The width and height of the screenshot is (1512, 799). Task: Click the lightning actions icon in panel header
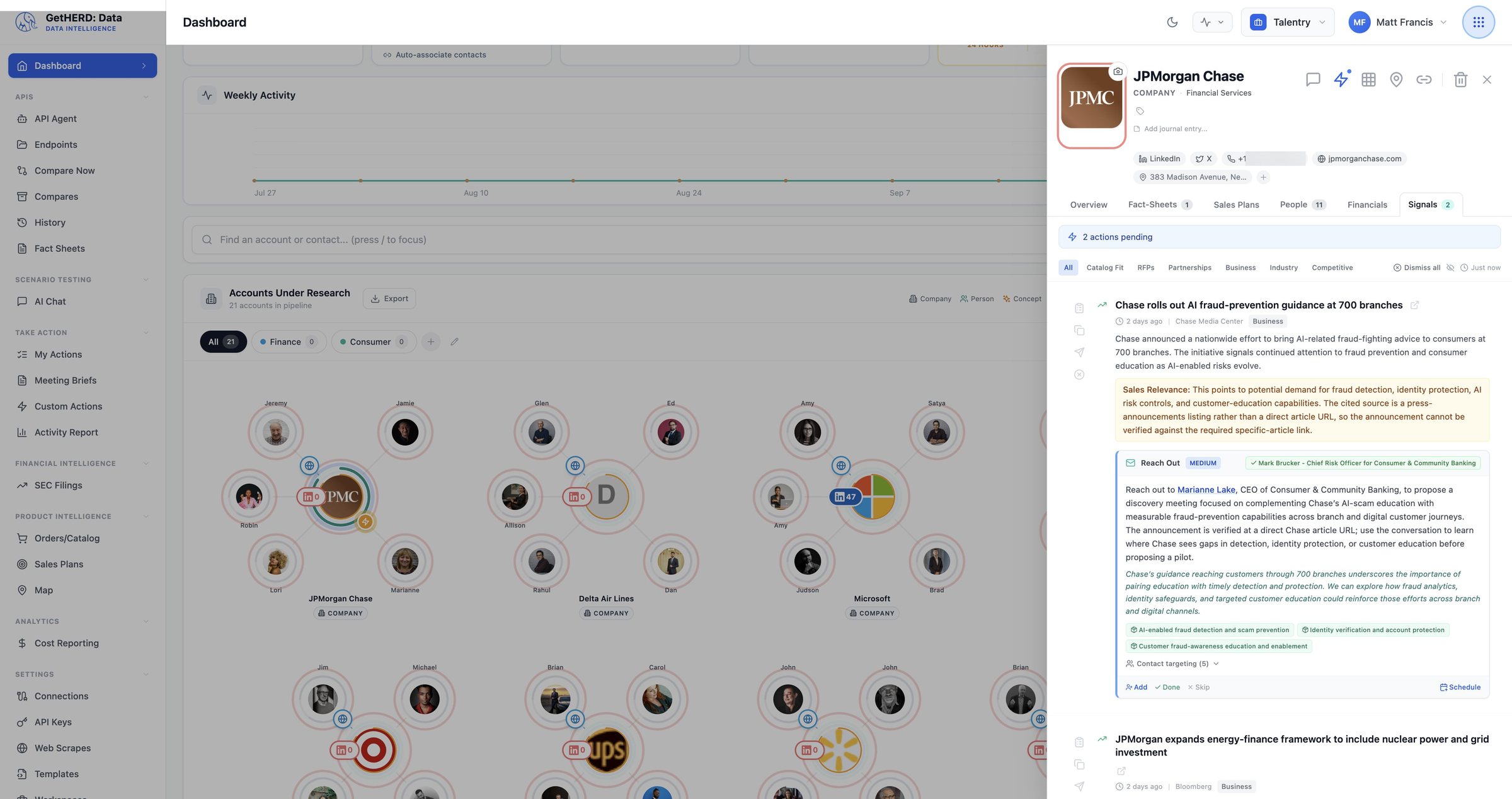[x=1341, y=79]
